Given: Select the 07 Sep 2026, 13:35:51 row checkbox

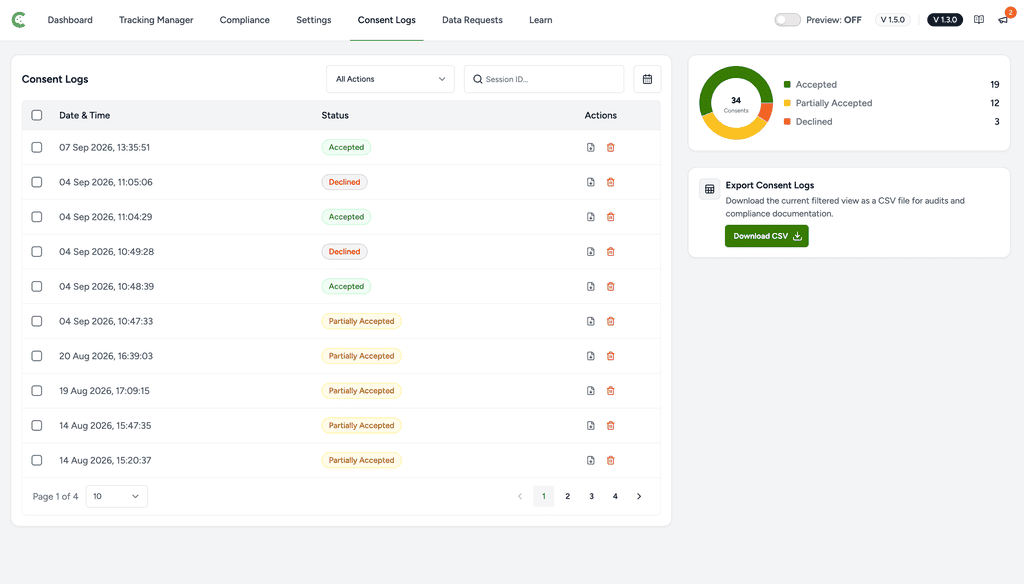Looking at the screenshot, I should pyautogui.click(x=37, y=148).
